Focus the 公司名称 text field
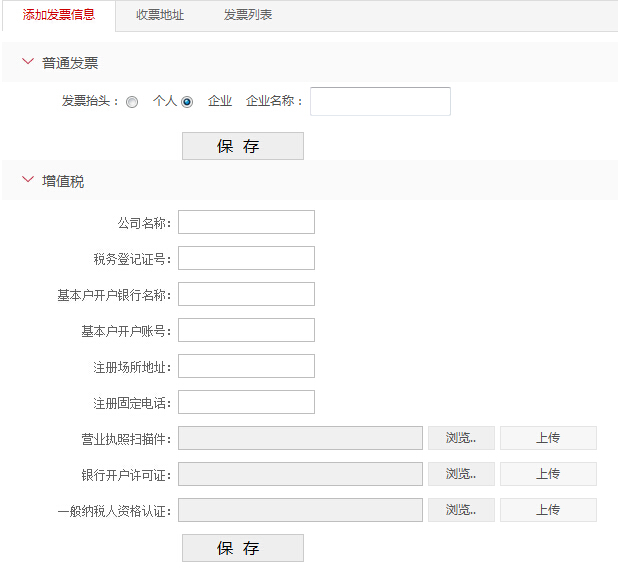 pyautogui.click(x=246, y=222)
